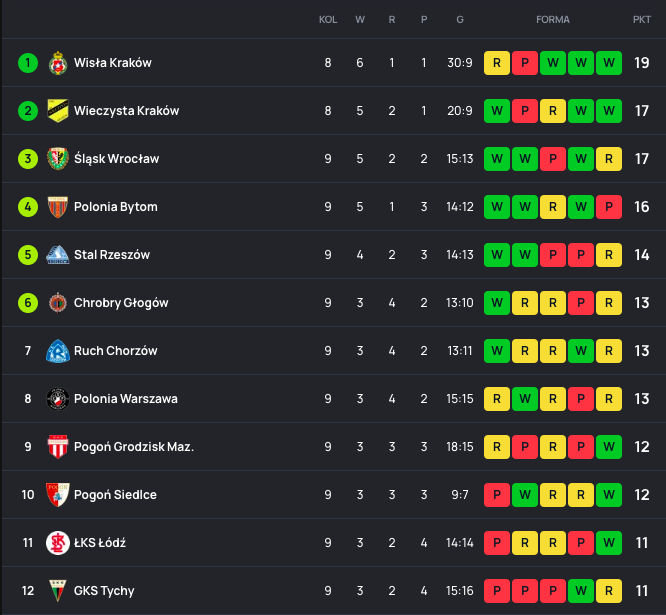Click the Wisła Kraków club crest
666x615 pixels.
click(x=58, y=63)
